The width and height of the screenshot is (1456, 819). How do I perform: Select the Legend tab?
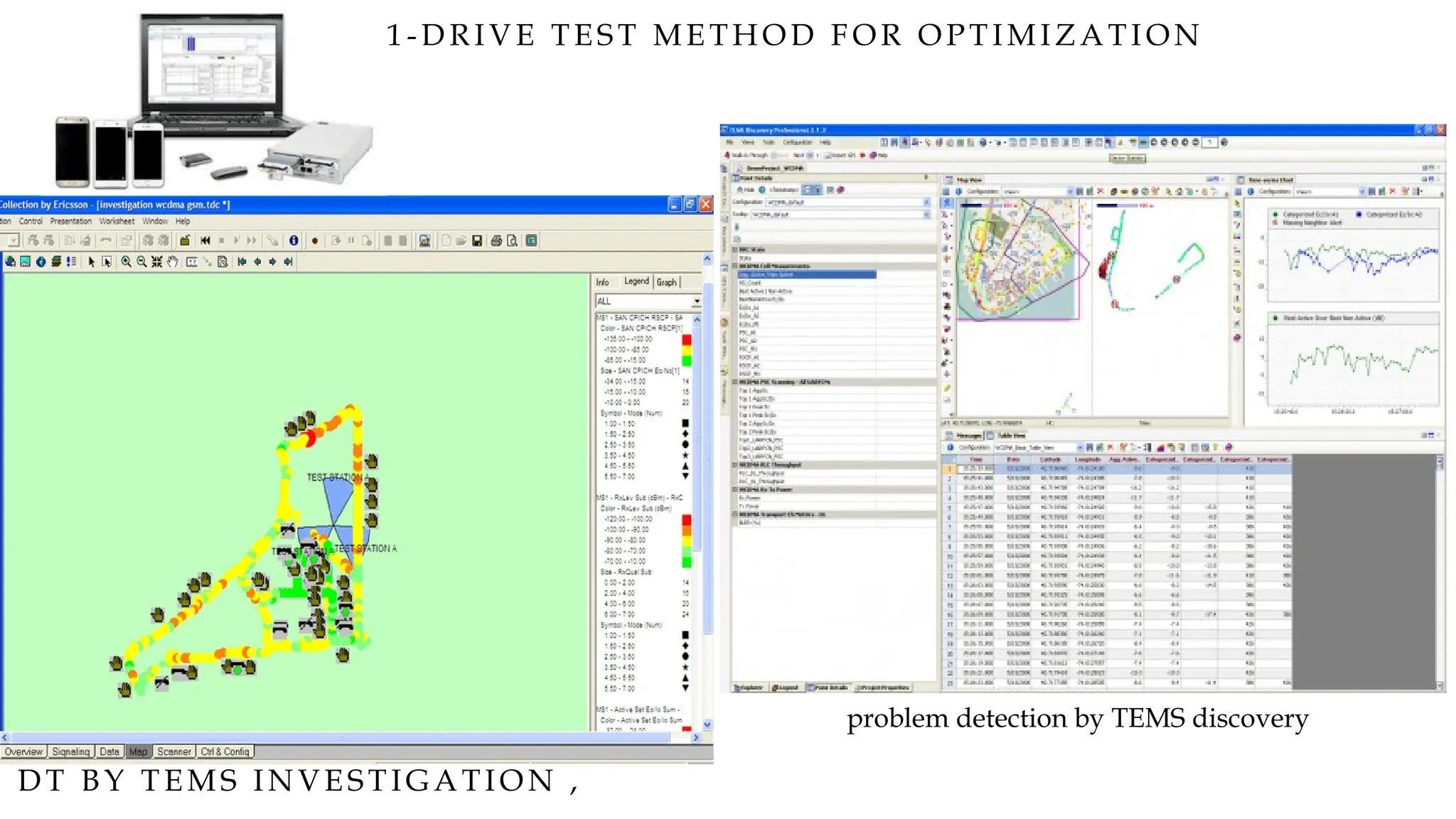coord(636,282)
